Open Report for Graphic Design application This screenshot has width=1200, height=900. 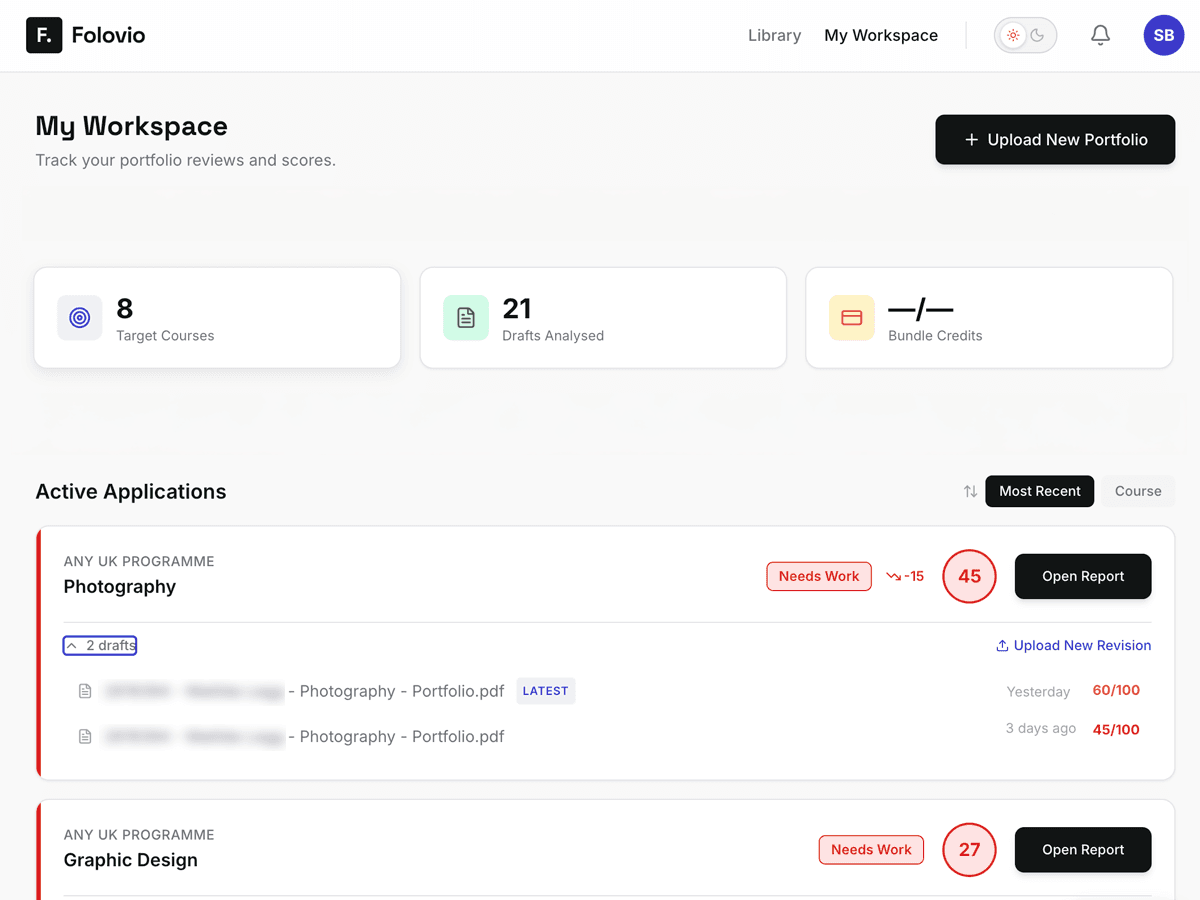click(x=1083, y=850)
